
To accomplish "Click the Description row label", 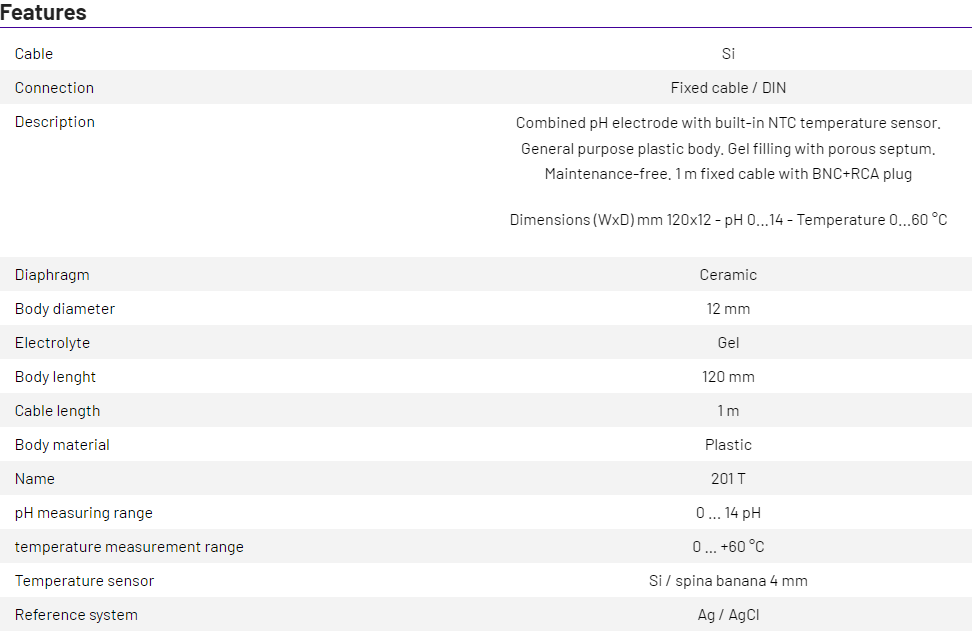I will [x=55, y=122].
